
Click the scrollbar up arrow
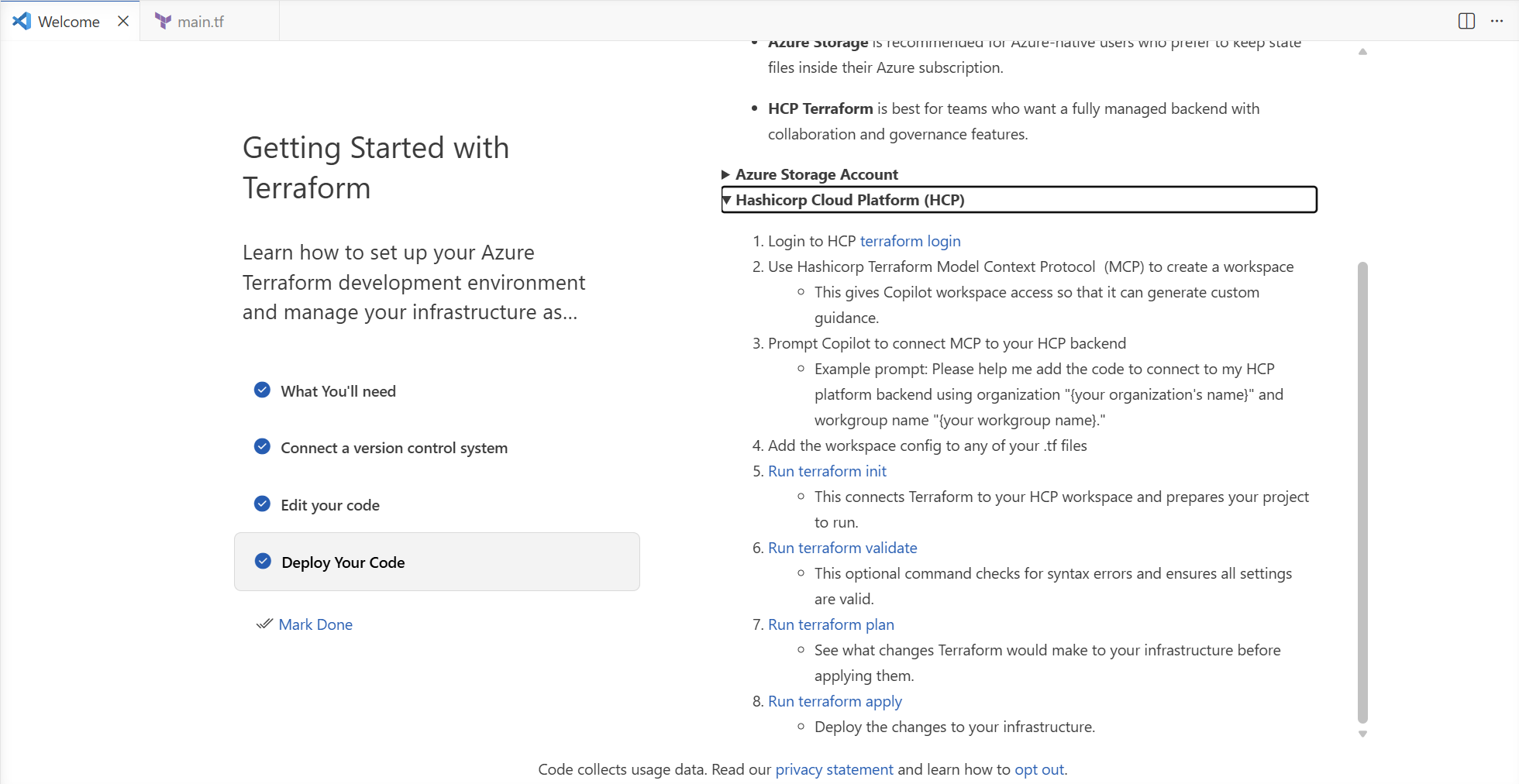pyautogui.click(x=1362, y=52)
